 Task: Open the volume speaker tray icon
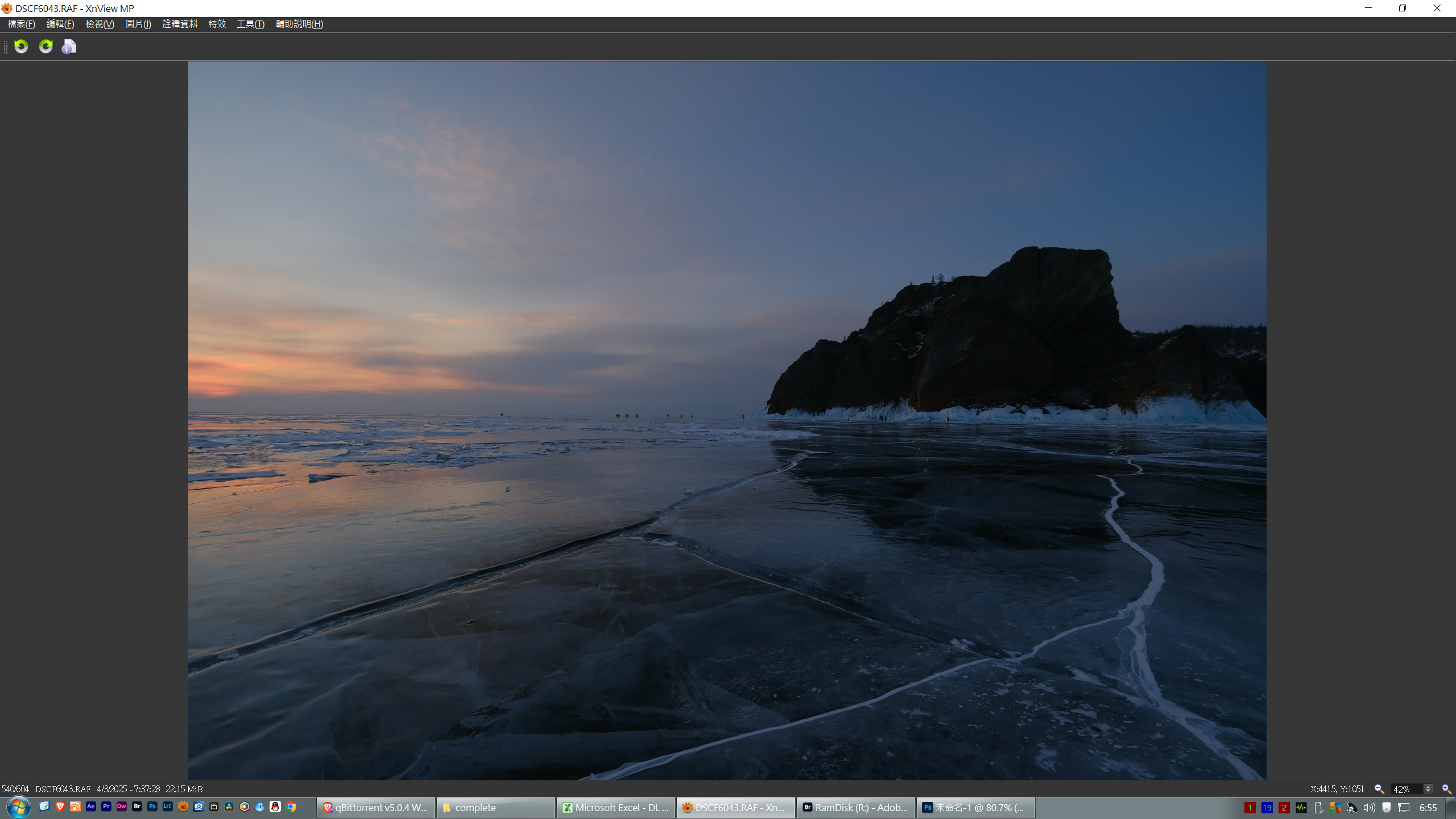[1369, 808]
